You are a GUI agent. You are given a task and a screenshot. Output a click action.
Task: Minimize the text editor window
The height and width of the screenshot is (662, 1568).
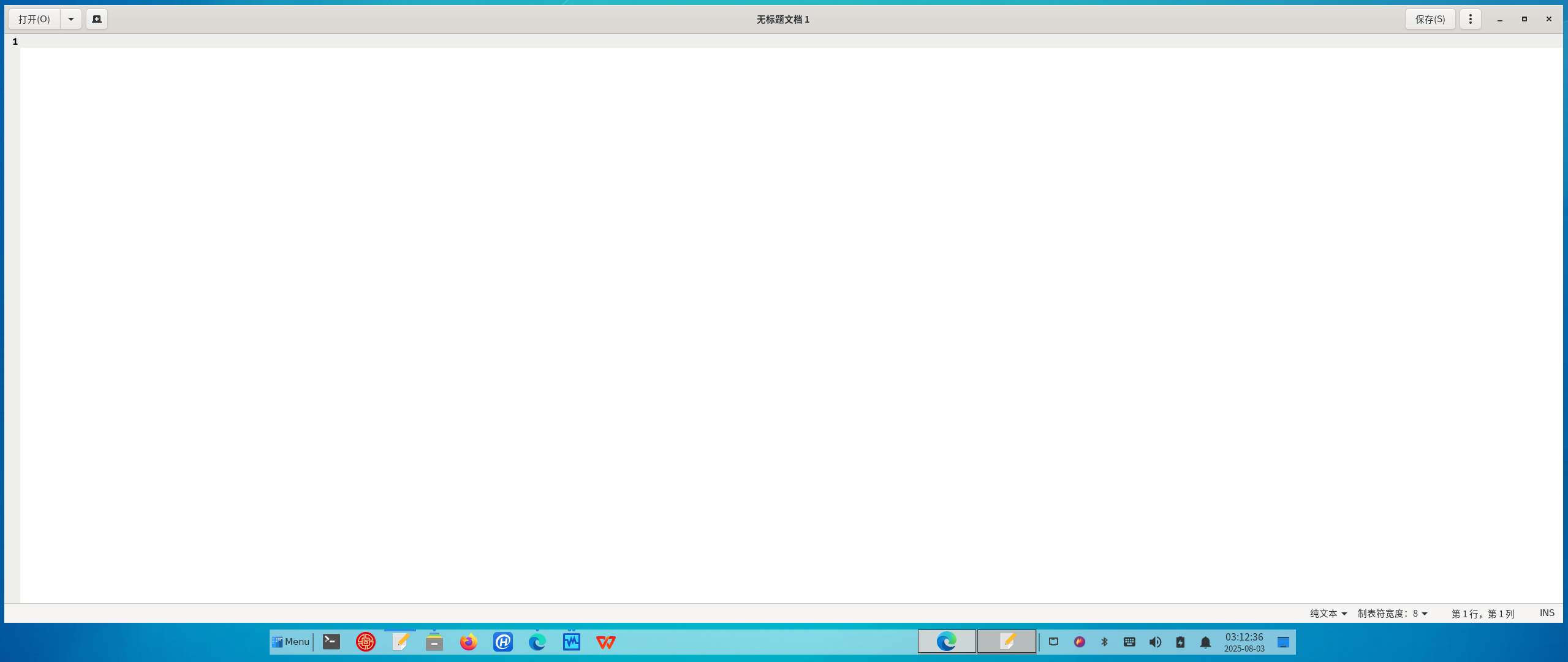click(x=1500, y=19)
